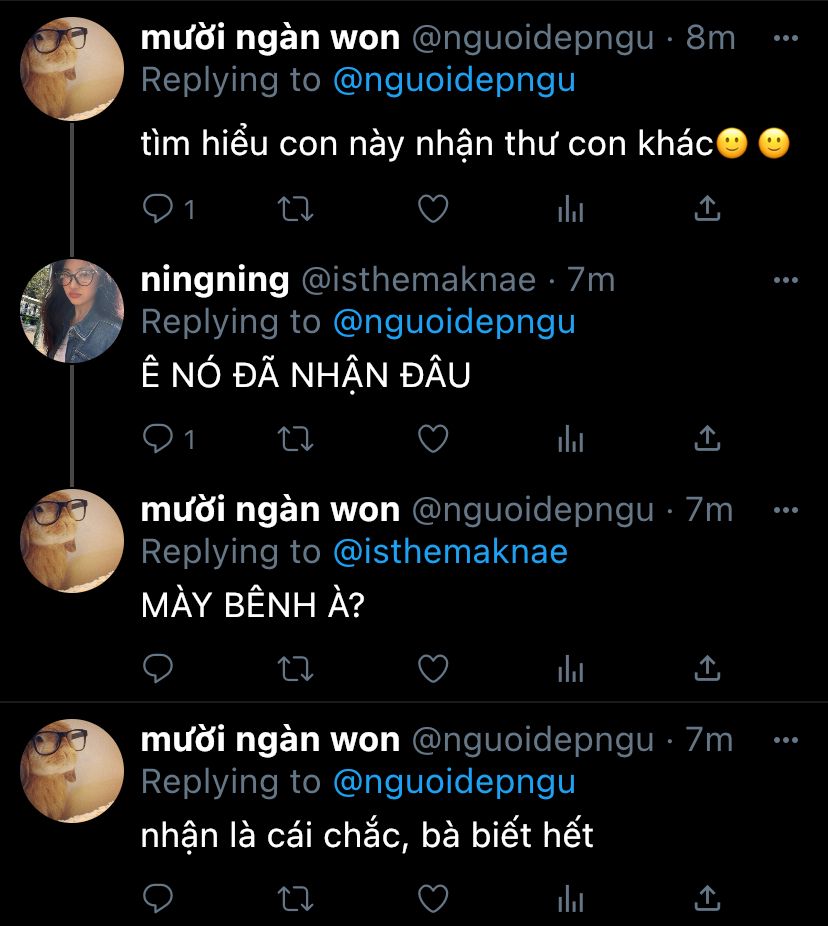
Task: Like the 'MÀY BÊNH À?' tweet
Action: (432, 668)
